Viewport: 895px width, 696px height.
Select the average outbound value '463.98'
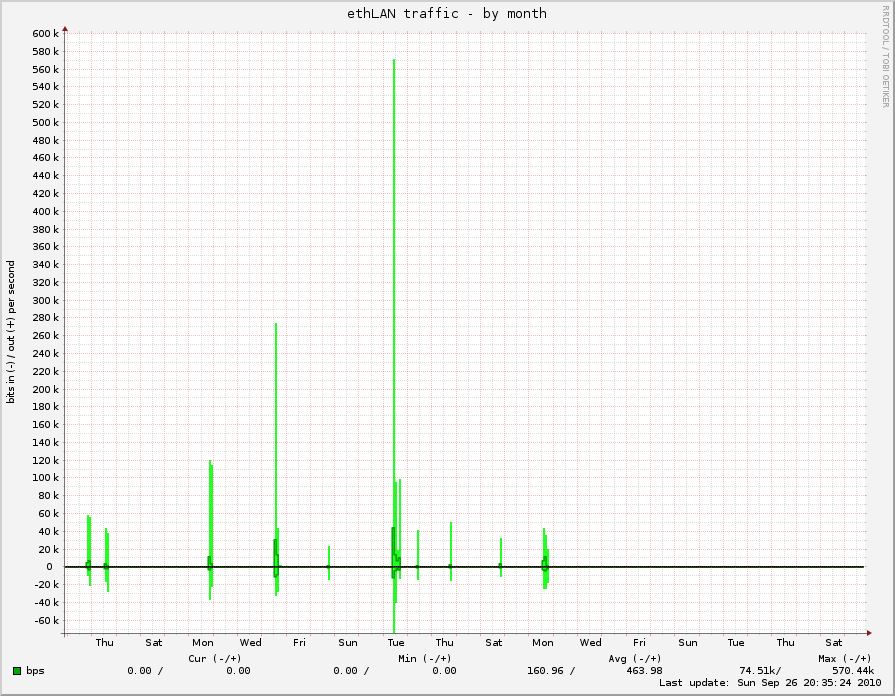(x=644, y=671)
